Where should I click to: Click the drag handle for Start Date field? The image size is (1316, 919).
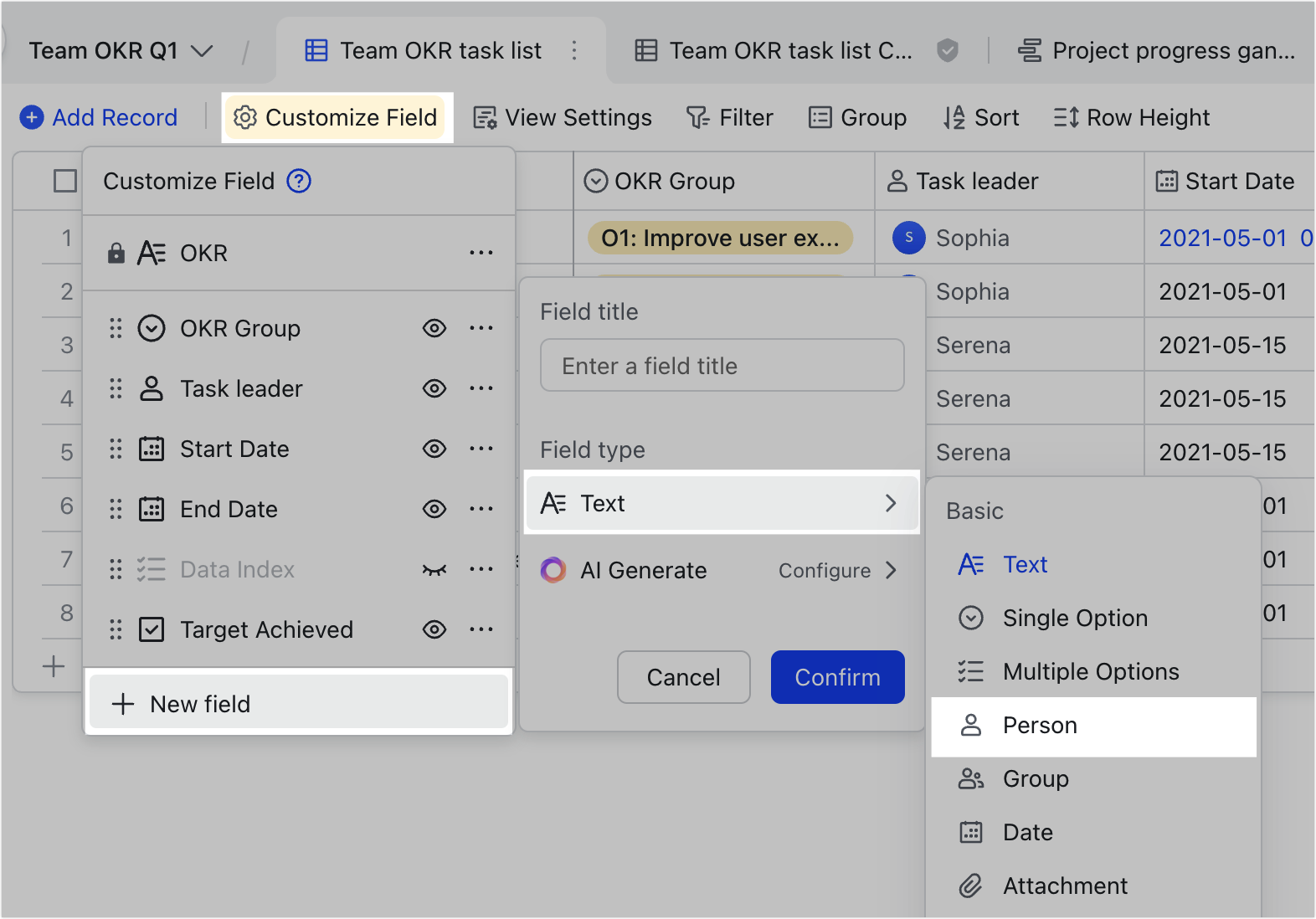click(x=116, y=449)
